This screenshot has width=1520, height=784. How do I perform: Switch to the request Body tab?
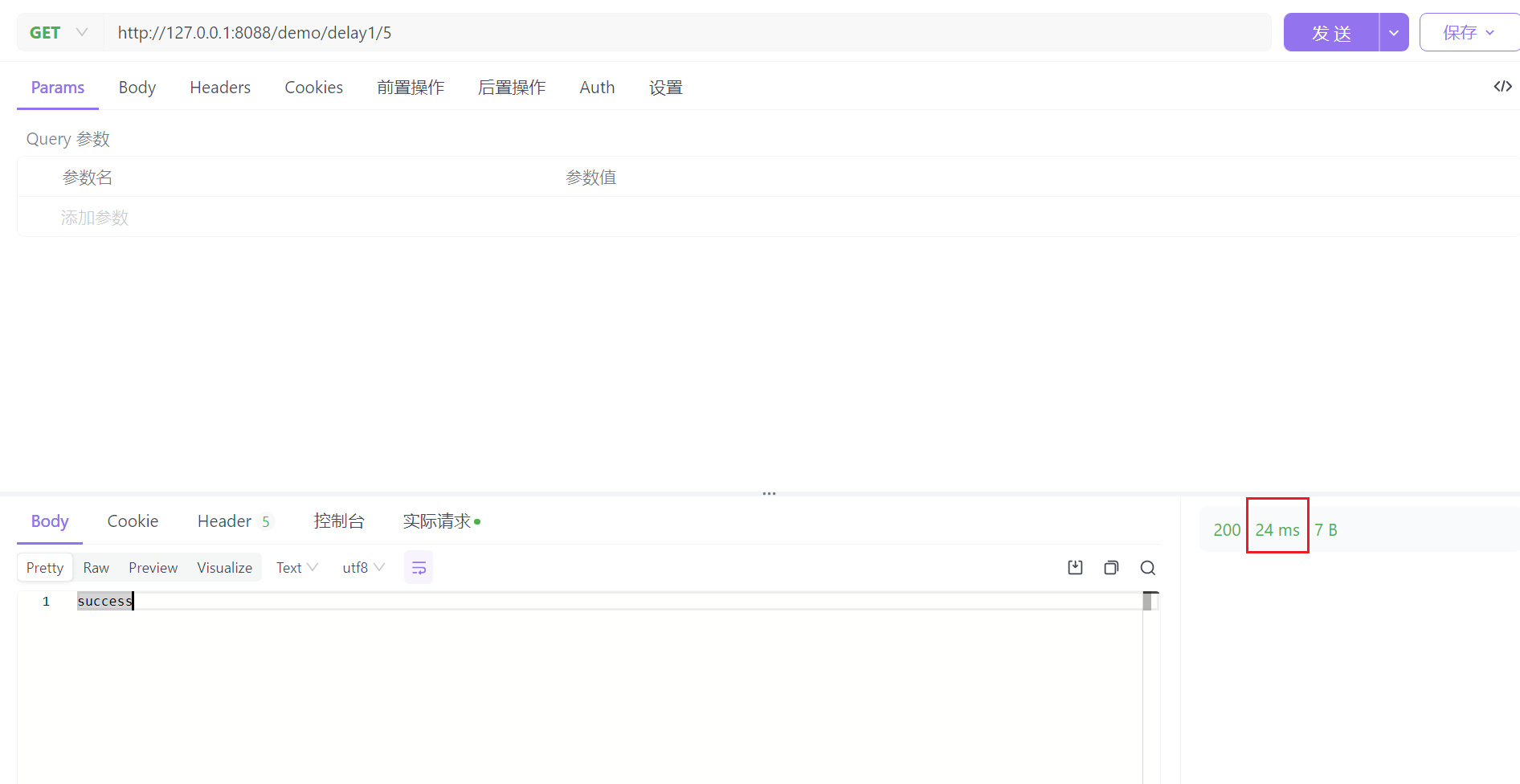[137, 88]
